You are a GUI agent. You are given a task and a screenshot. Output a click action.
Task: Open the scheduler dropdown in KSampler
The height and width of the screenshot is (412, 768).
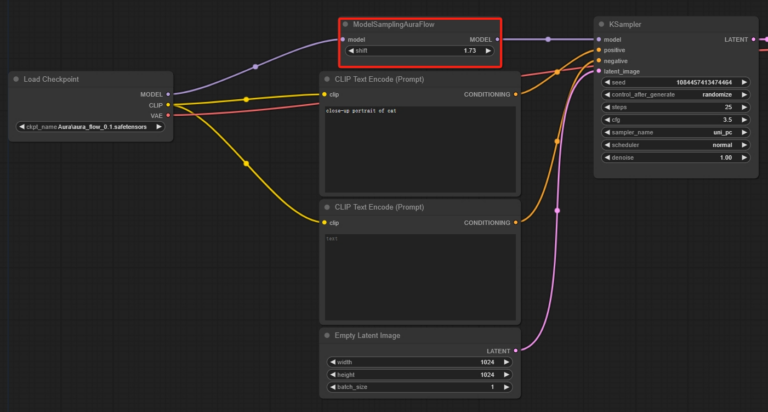tap(675, 145)
